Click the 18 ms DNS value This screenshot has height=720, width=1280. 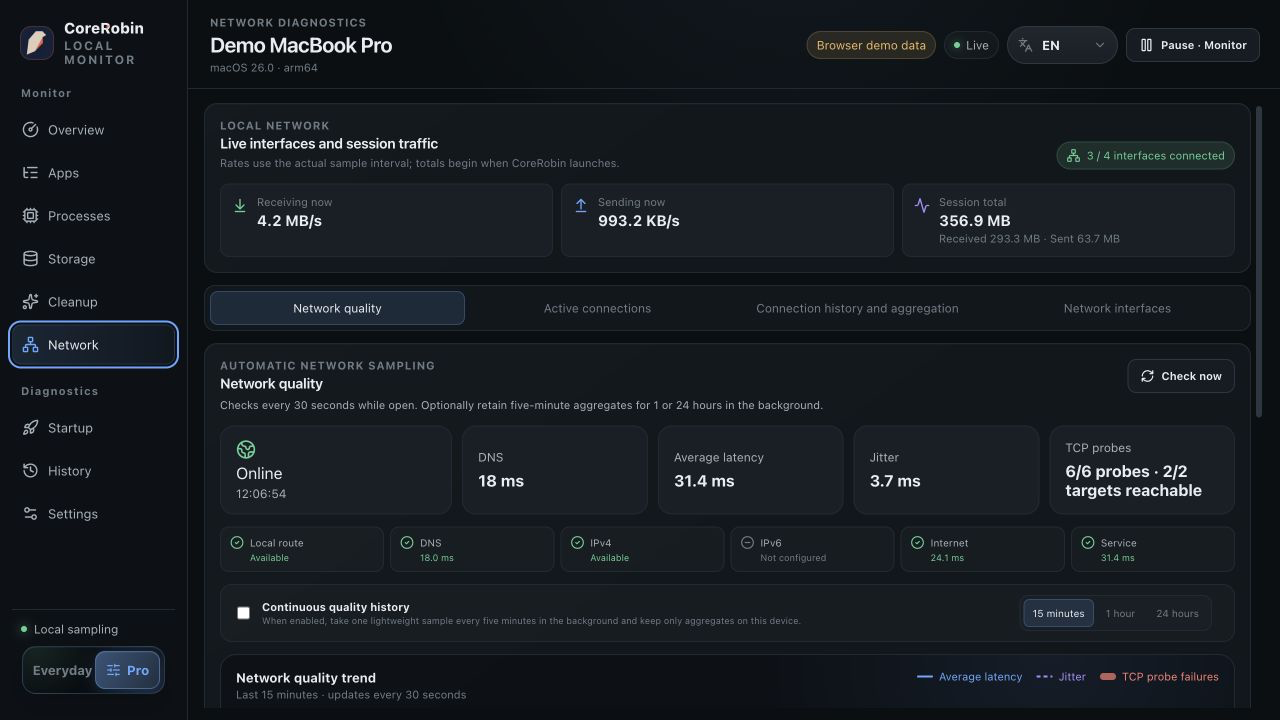pos(501,481)
